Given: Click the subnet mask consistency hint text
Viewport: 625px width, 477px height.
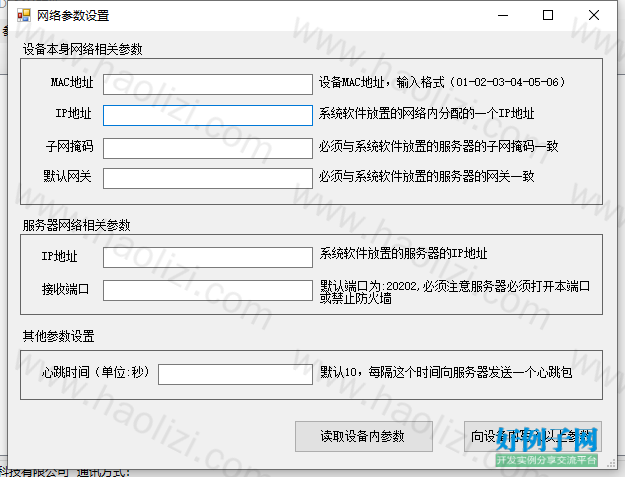Looking at the screenshot, I should [x=438, y=146].
